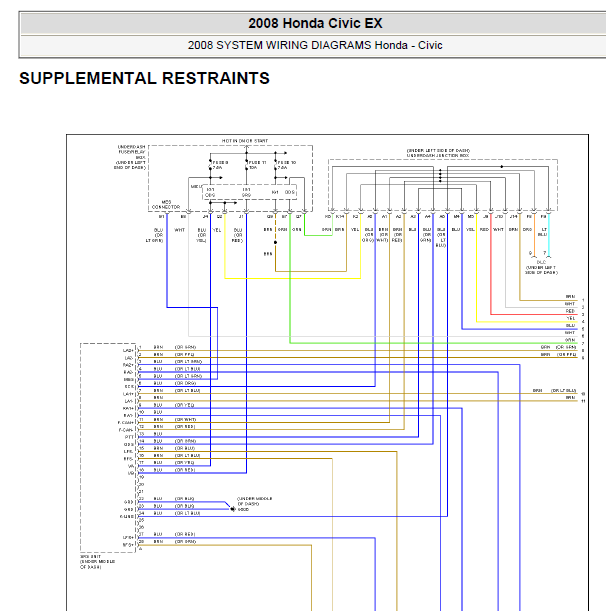
Task: Click pin 27 'BLU (OR RED)' wire text
Action: (x=174, y=534)
